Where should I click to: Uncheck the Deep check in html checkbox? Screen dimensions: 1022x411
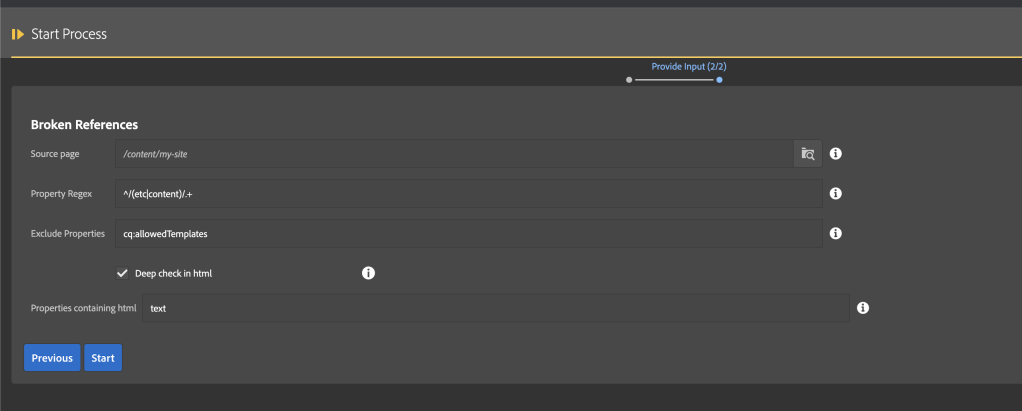[122, 273]
